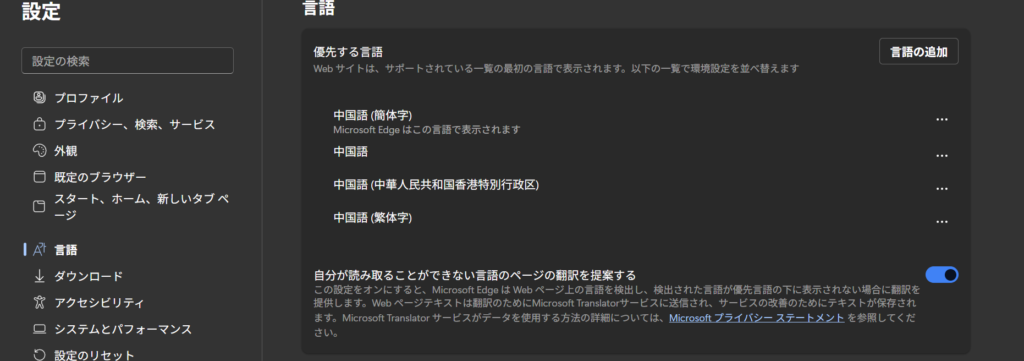1024x361 pixels.
Task: Click Microsoft Edge はこの言語で表示されます note
Action: [x=426, y=129]
